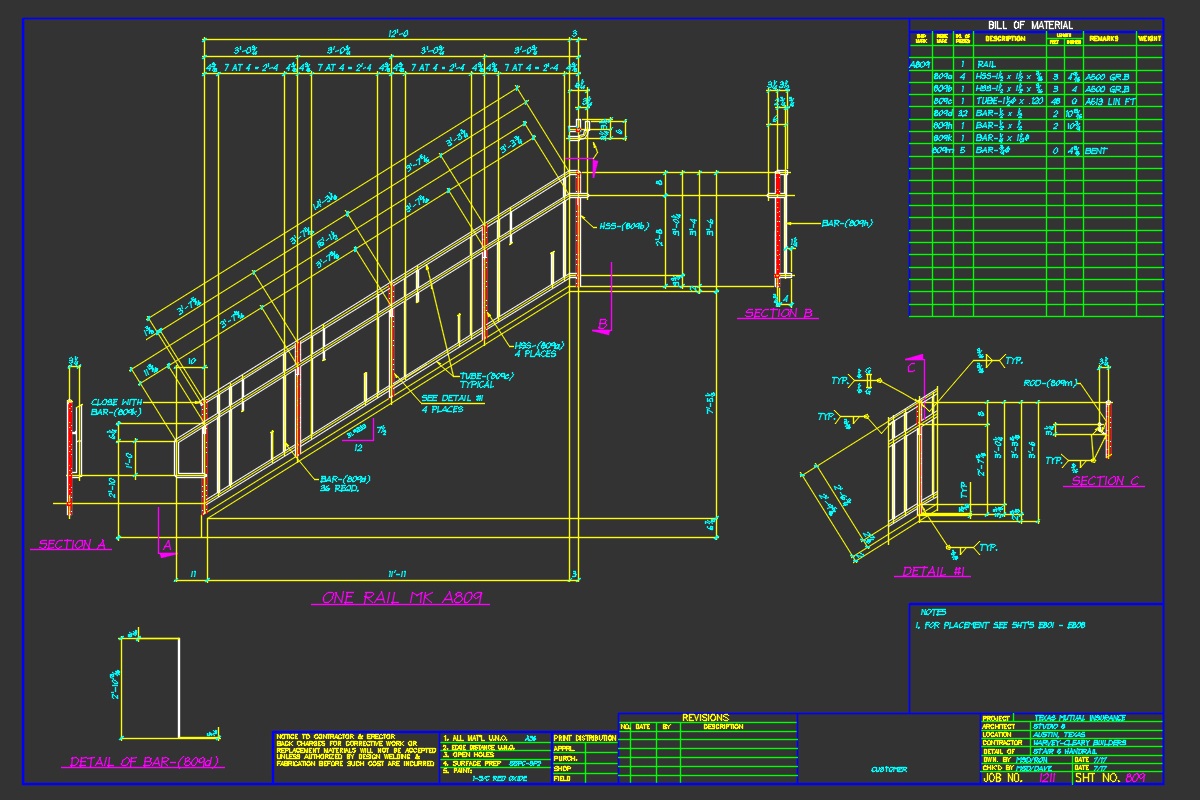Select the 'REVISIONS' header text
1200x800 pixels.
coord(706,717)
